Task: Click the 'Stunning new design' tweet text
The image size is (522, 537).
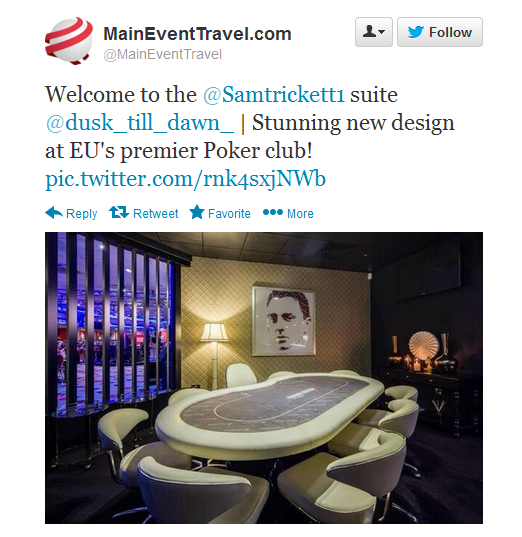Action: (353, 123)
